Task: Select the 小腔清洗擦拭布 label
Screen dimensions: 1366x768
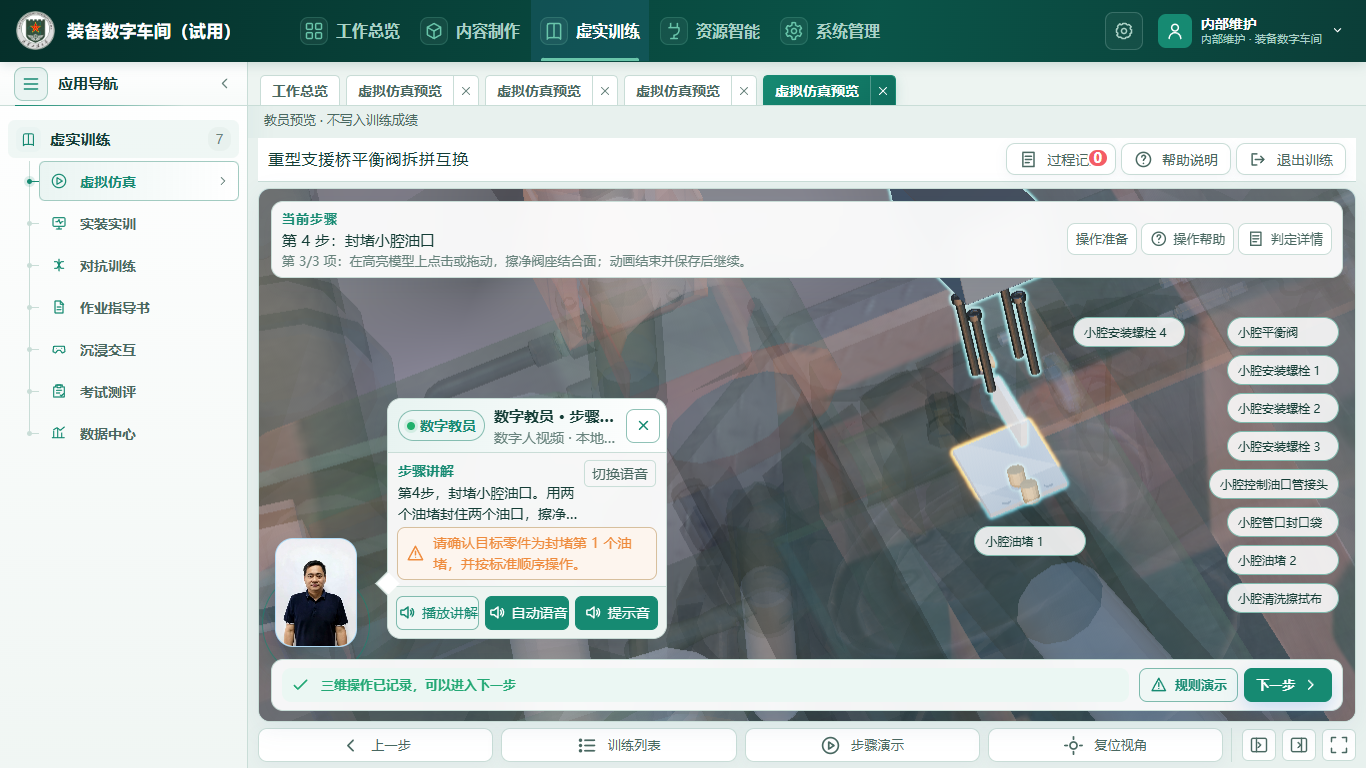Action: 1283,598
